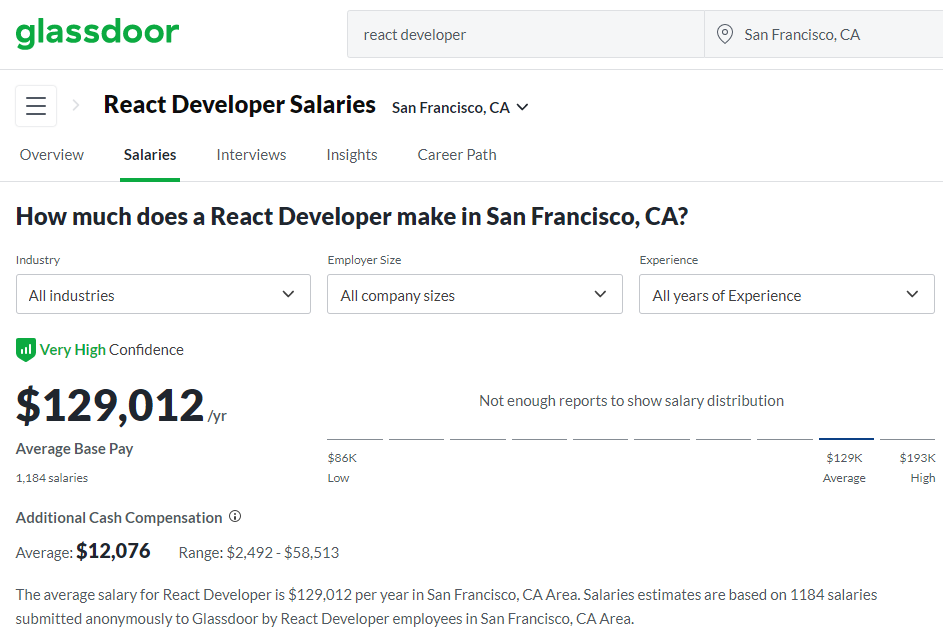943x640 pixels.
Task: Click the $129K Average salary bar segment
Action: click(x=846, y=439)
